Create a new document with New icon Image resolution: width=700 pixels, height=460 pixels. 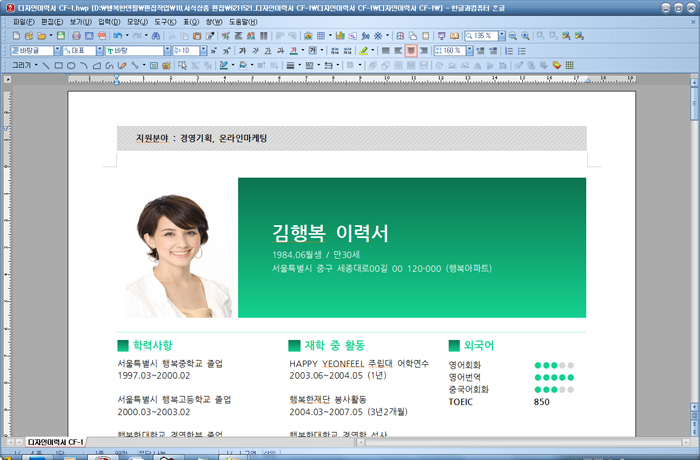coord(17,36)
